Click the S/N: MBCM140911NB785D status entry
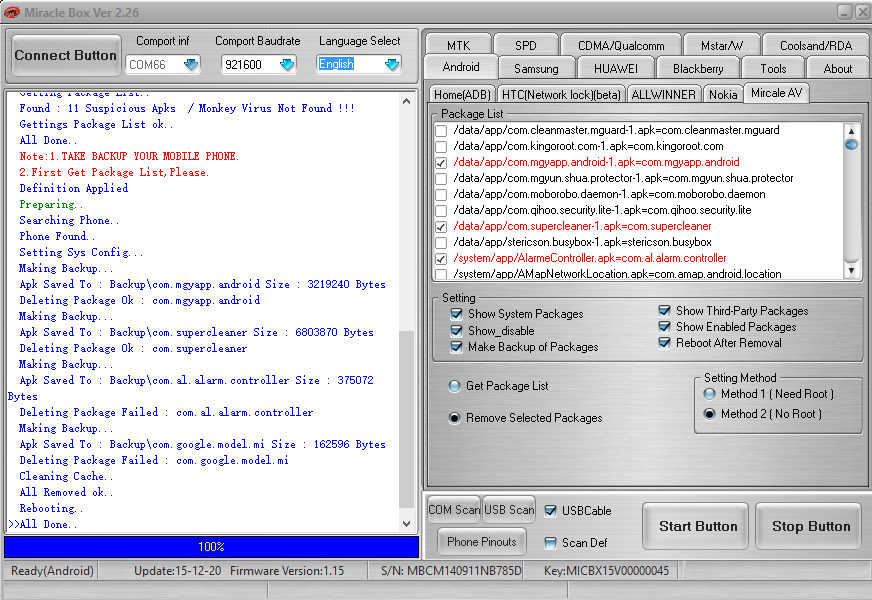 coord(451,571)
